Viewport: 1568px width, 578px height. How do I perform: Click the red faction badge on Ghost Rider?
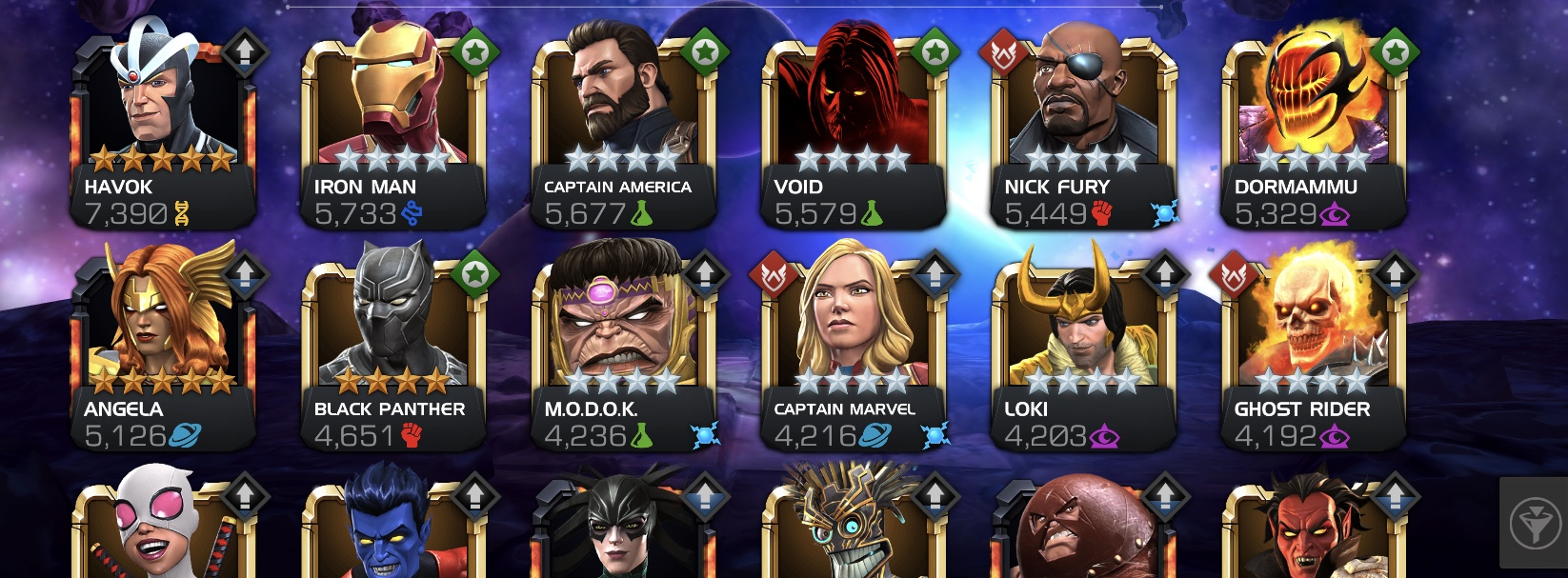coord(1233,275)
